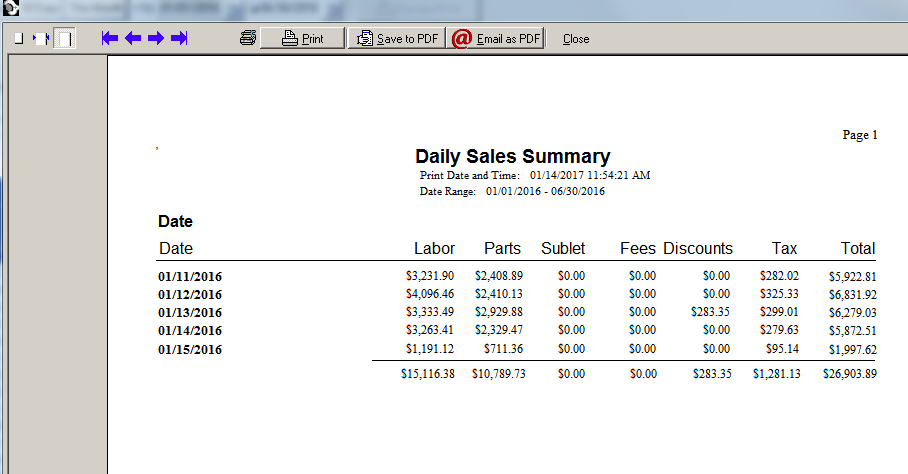The height and width of the screenshot is (474, 908).
Task: Go to the first page of the report
Action: pos(110,38)
